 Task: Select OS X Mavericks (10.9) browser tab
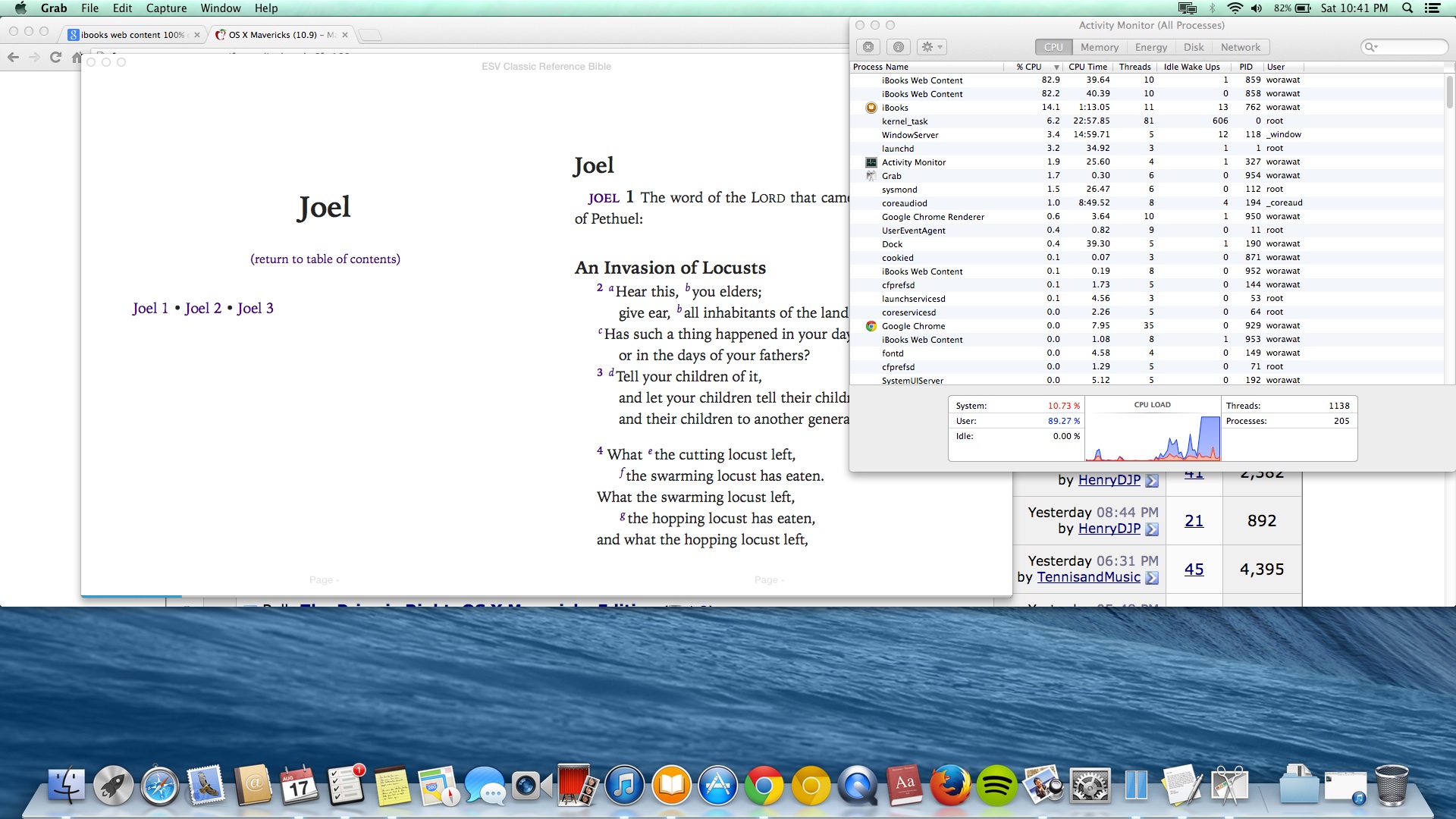282,35
